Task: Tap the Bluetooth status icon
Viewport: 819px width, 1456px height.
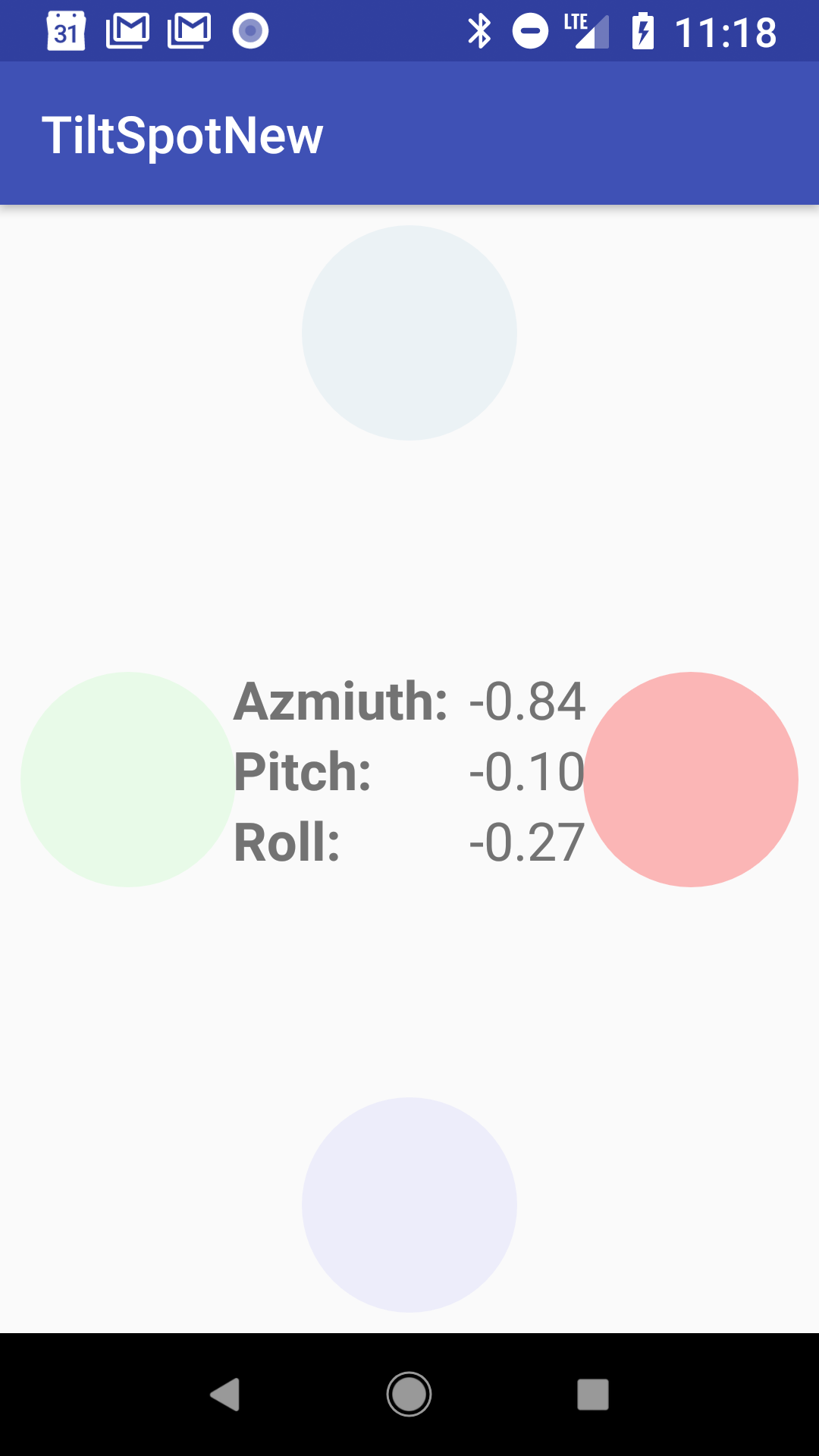Action: coord(479,31)
